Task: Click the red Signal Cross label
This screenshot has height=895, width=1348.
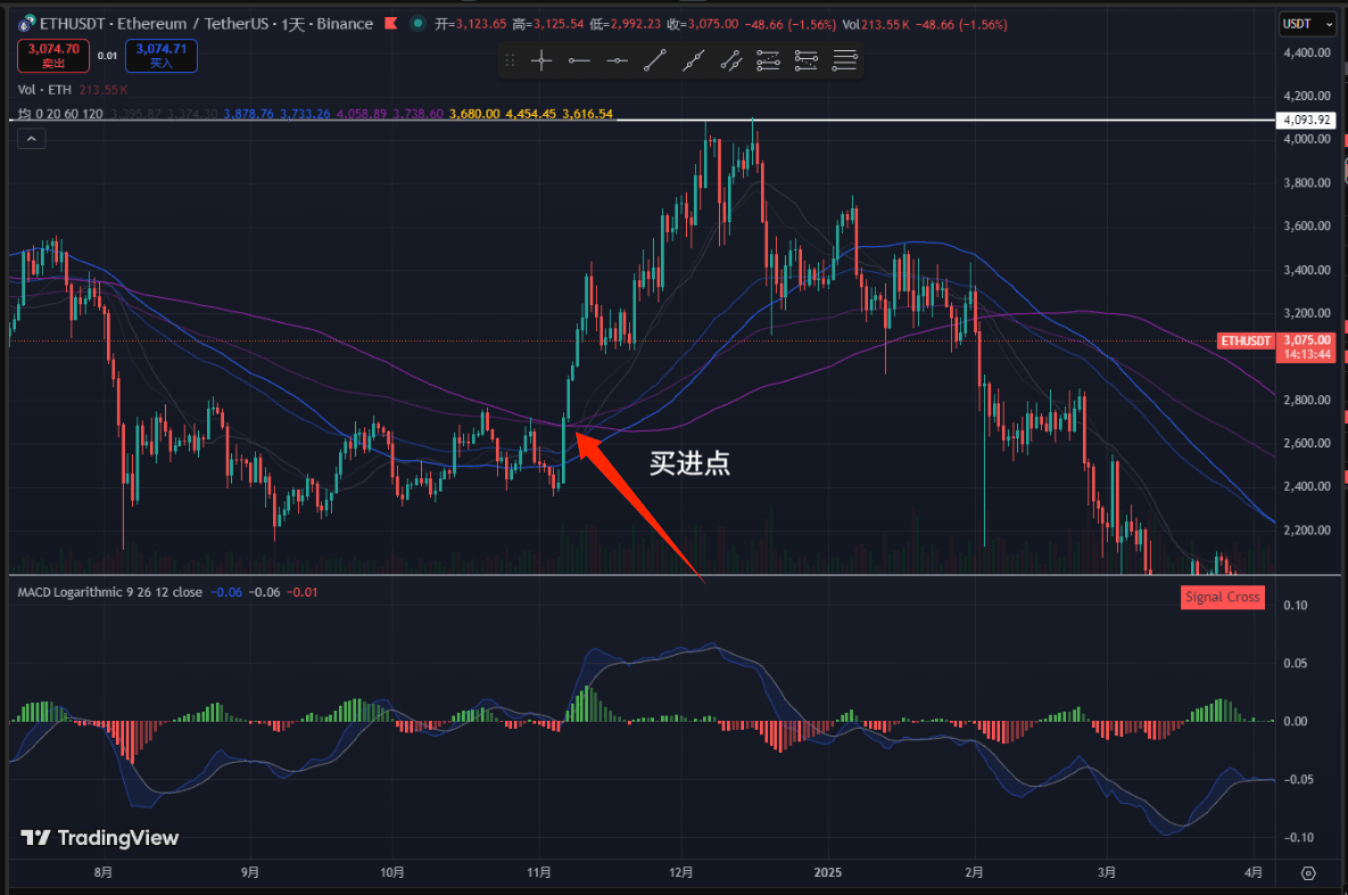Action: coord(1222,598)
